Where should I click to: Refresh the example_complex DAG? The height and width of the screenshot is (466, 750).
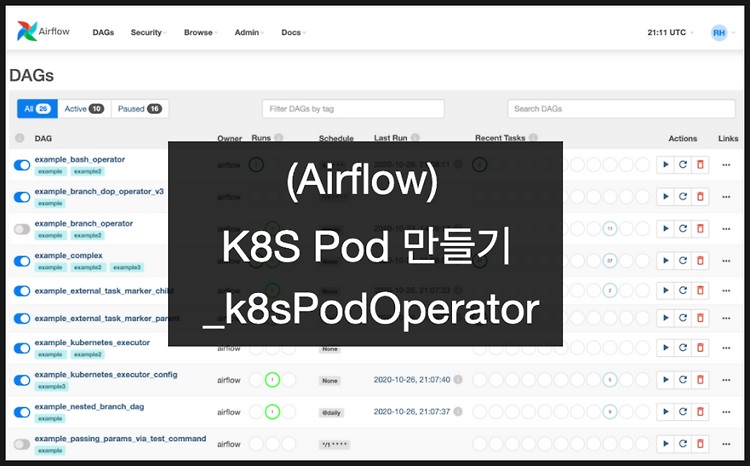683,261
